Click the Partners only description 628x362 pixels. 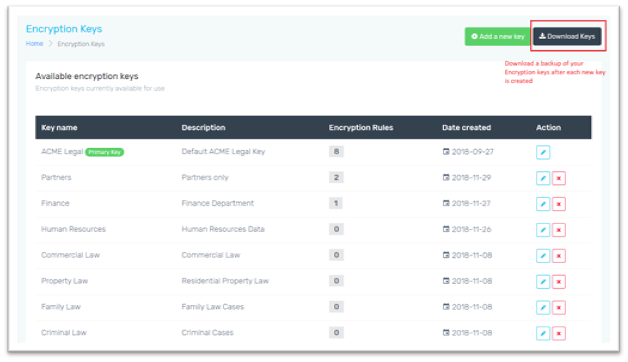coord(205,177)
